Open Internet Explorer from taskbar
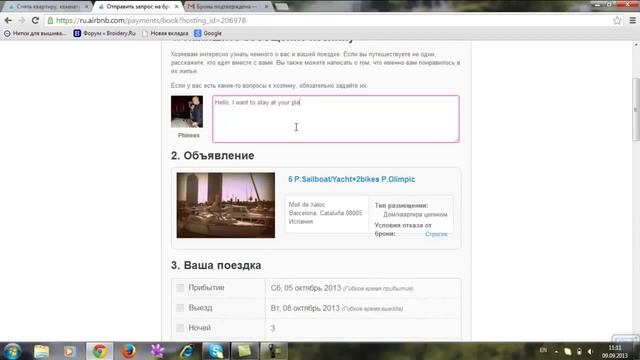Screen dimensions: 640x360 click(x=187, y=351)
